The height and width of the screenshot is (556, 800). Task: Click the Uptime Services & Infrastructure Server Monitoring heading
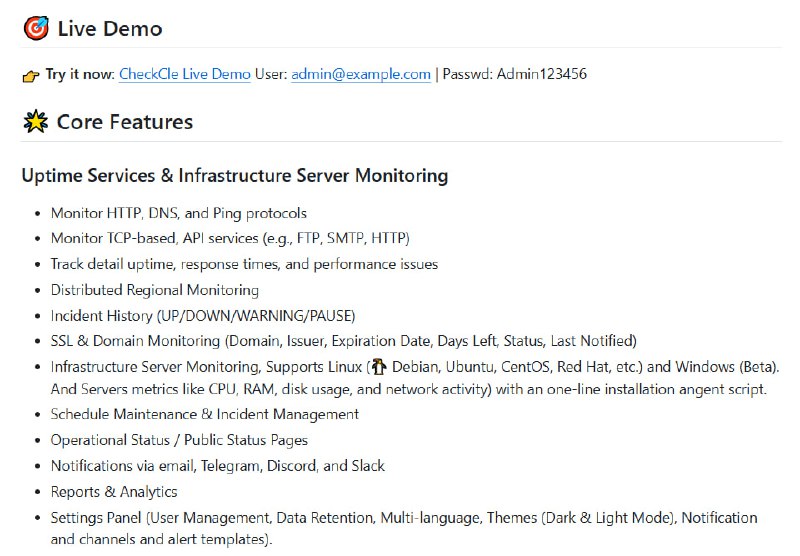[234, 176]
